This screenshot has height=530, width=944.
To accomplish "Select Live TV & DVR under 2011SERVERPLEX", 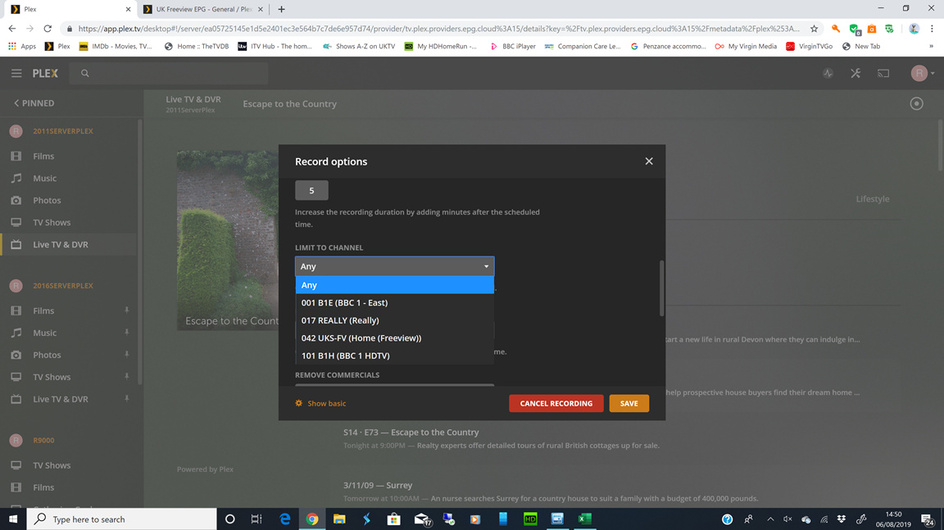I will point(60,245).
